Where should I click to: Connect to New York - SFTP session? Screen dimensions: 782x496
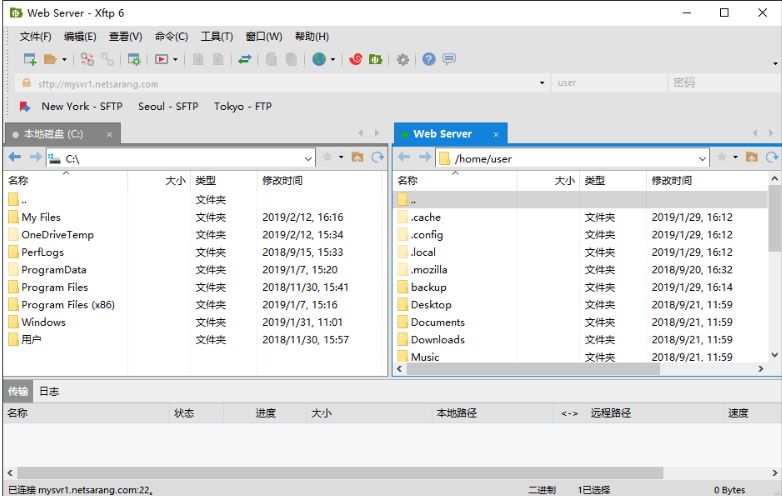[x=82, y=106]
